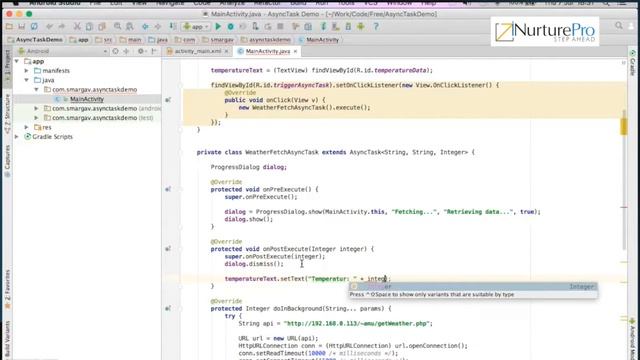This screenshot has height=360, width=640.
Task: Click the Open file toolbar icon
Action: coord(9,27)
